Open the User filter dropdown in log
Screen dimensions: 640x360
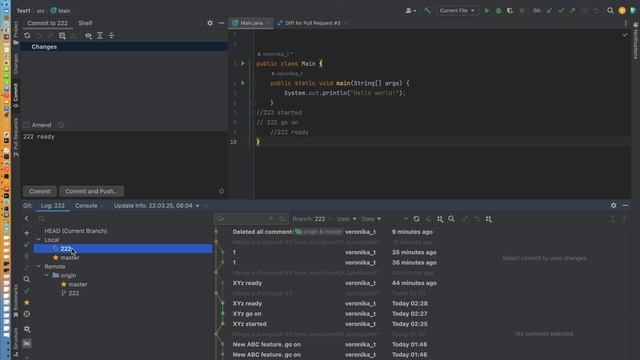(346, 219)
